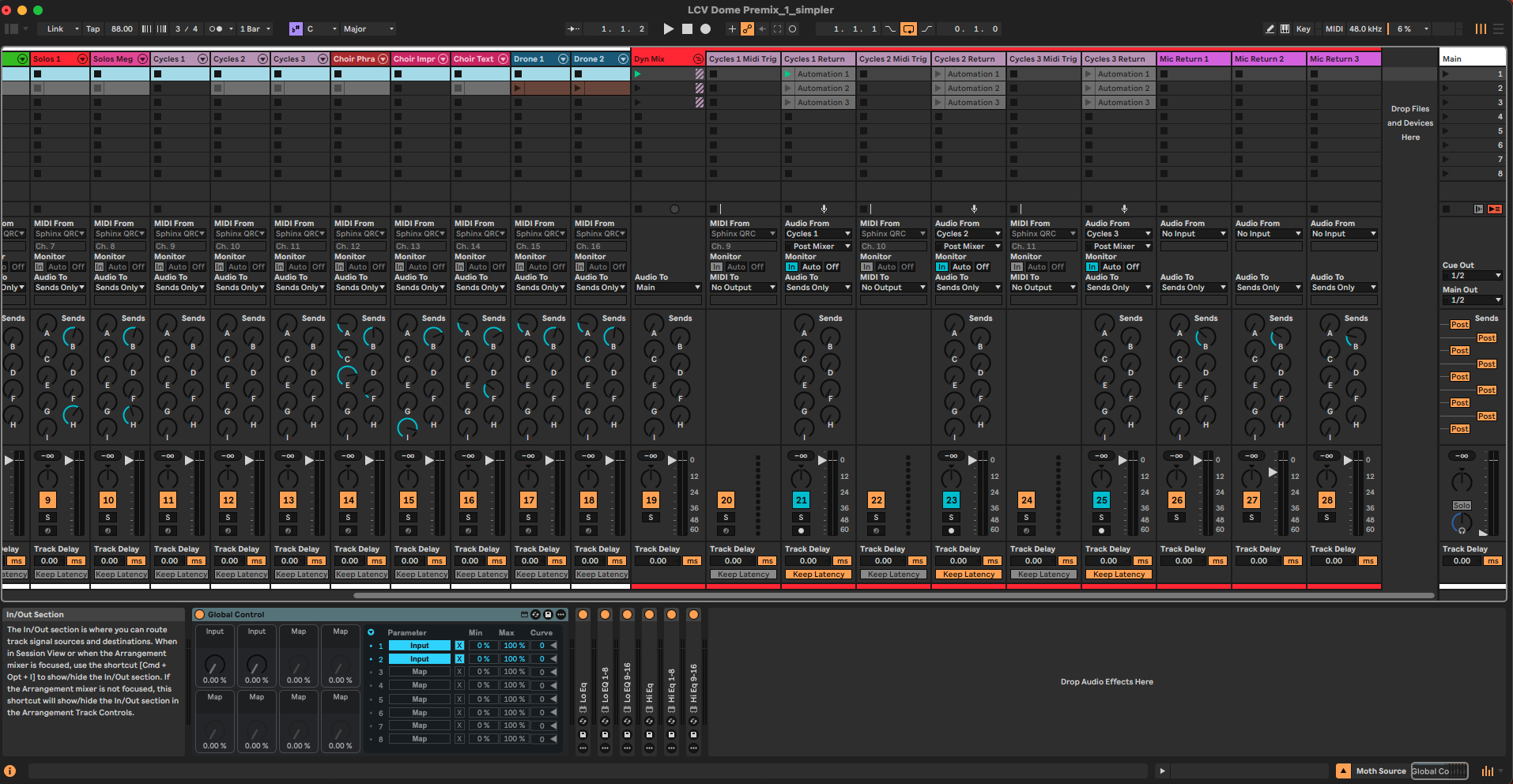Click the Tap tempo button
Screen dimensions: 1513x784
[x=93, y=29]
